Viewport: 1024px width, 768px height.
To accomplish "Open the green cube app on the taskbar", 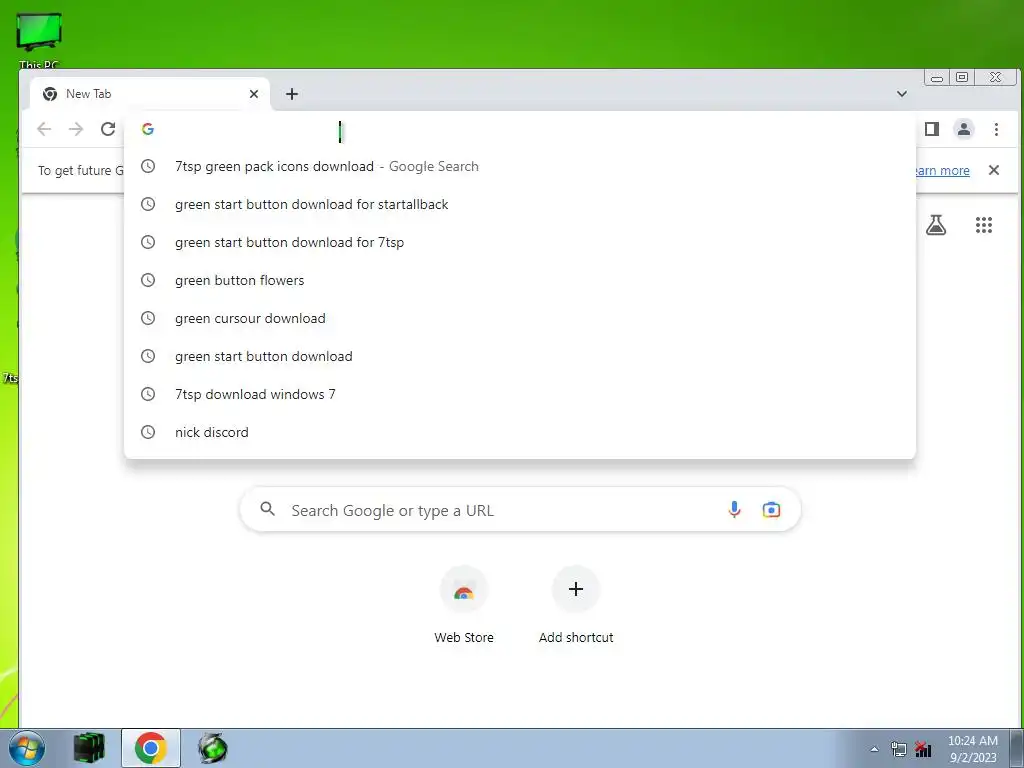I will [89, 748].
